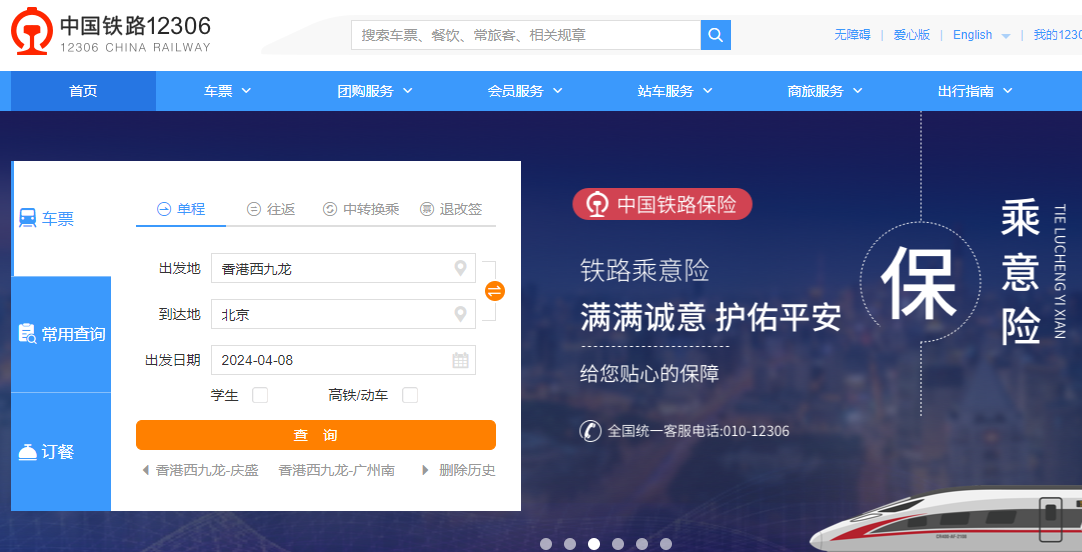Select history route 香港西九龙-广州南

pyautogui.click(x=337, y=471)
